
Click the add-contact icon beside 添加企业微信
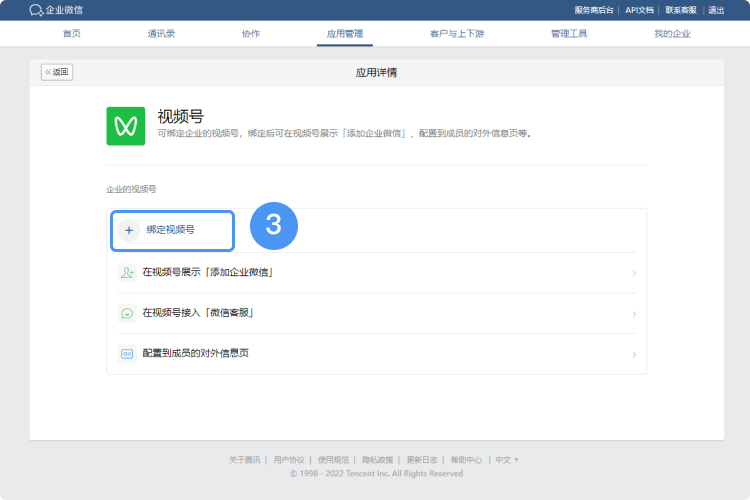click(127, 272)
